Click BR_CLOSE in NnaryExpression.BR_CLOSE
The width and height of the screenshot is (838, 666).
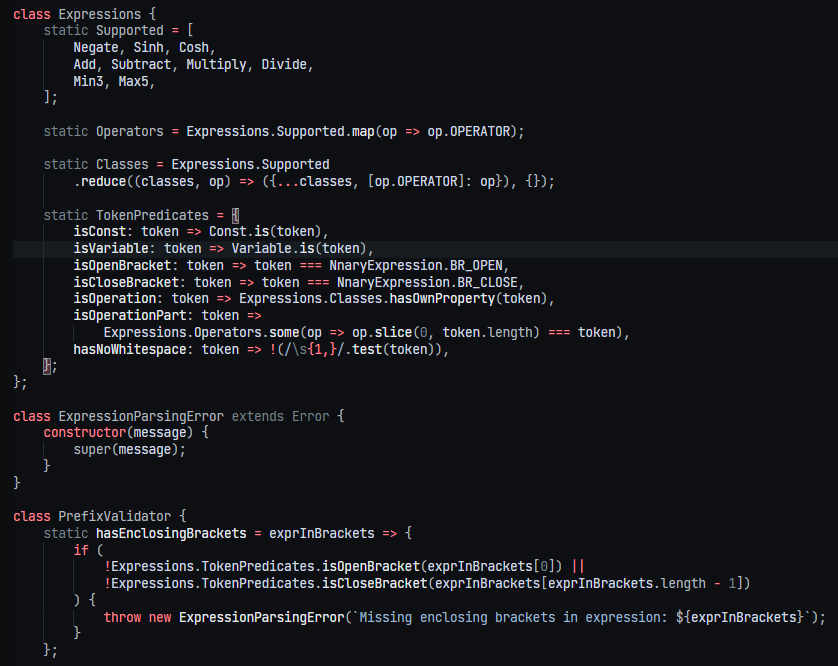487,283
